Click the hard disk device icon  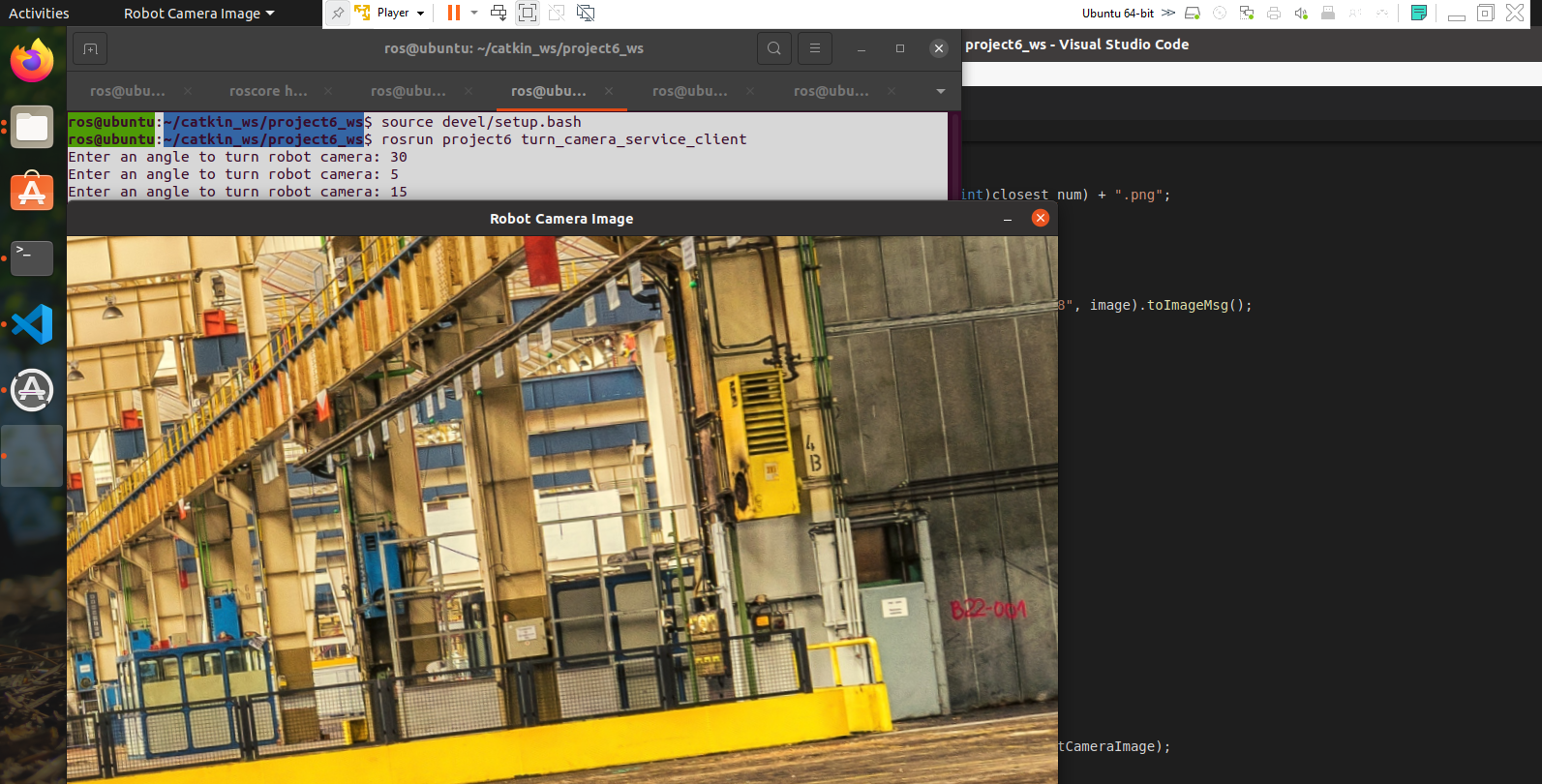click(x=1193, y=13)
